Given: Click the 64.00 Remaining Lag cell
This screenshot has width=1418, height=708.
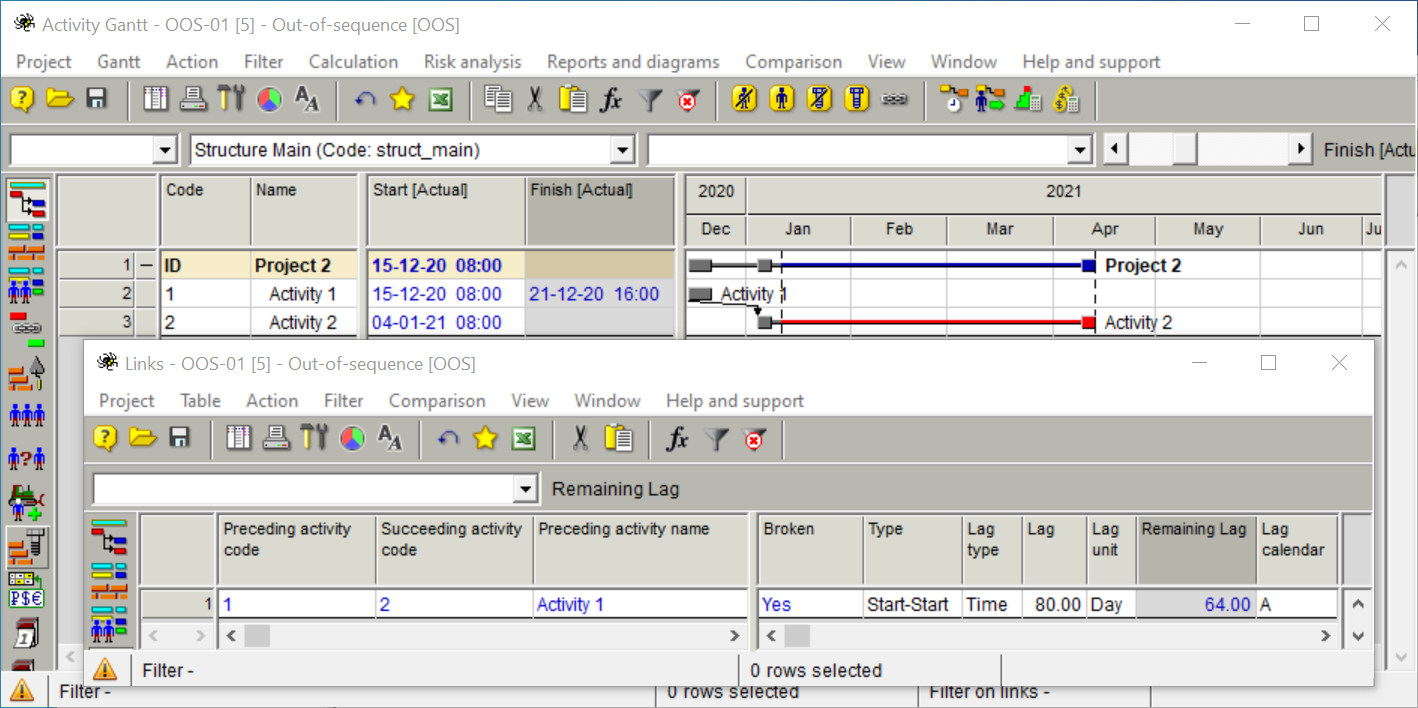Looking at the screenshot, I should point(1196,604).
